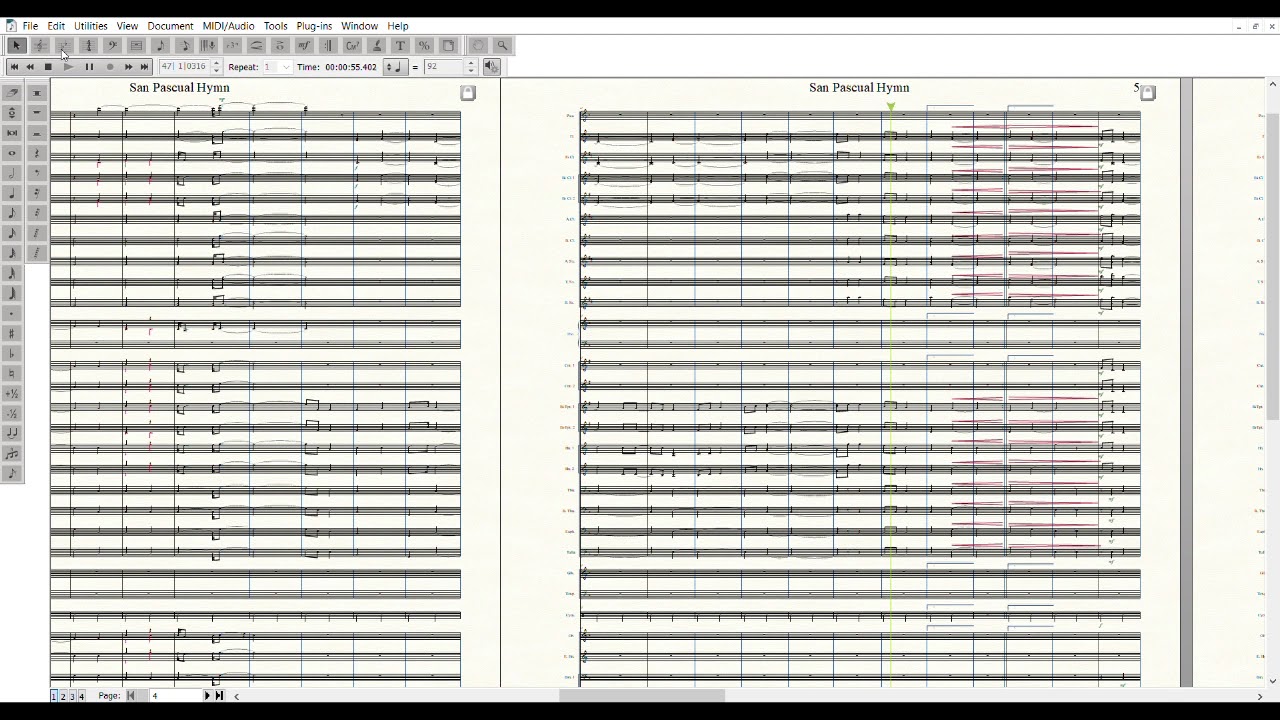This screenshot has height=720, width=1280.
Task: Open the Tools menu
Action: [275, 26]
